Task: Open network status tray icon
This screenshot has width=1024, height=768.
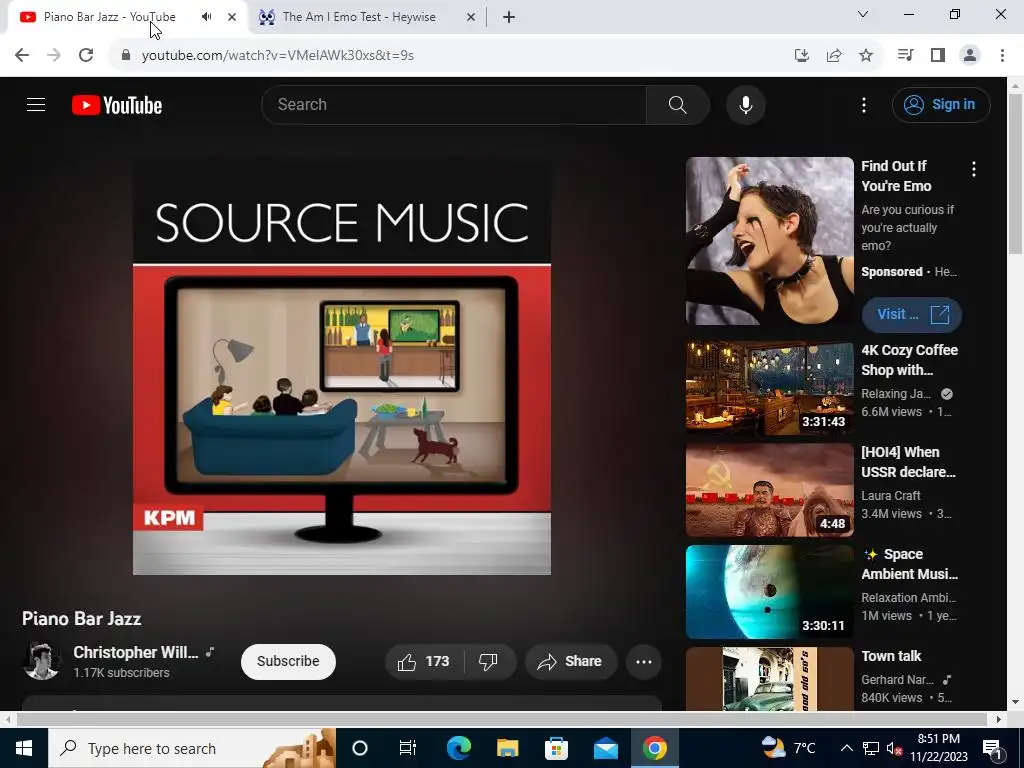Action: point(871,748)
